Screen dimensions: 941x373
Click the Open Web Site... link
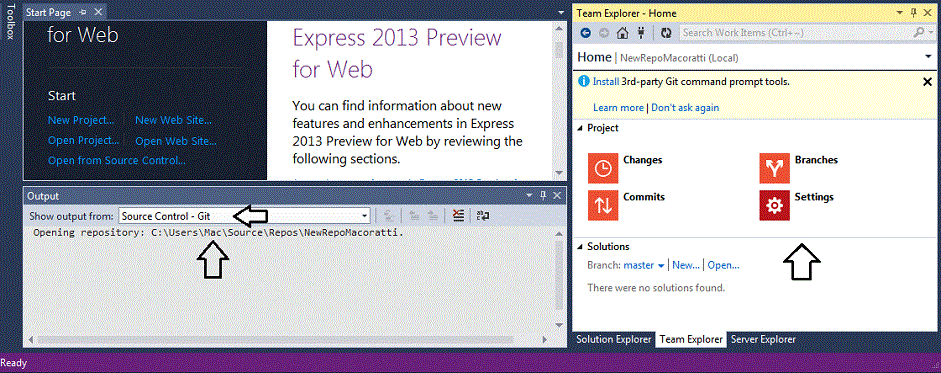click(x=176, y=142)
